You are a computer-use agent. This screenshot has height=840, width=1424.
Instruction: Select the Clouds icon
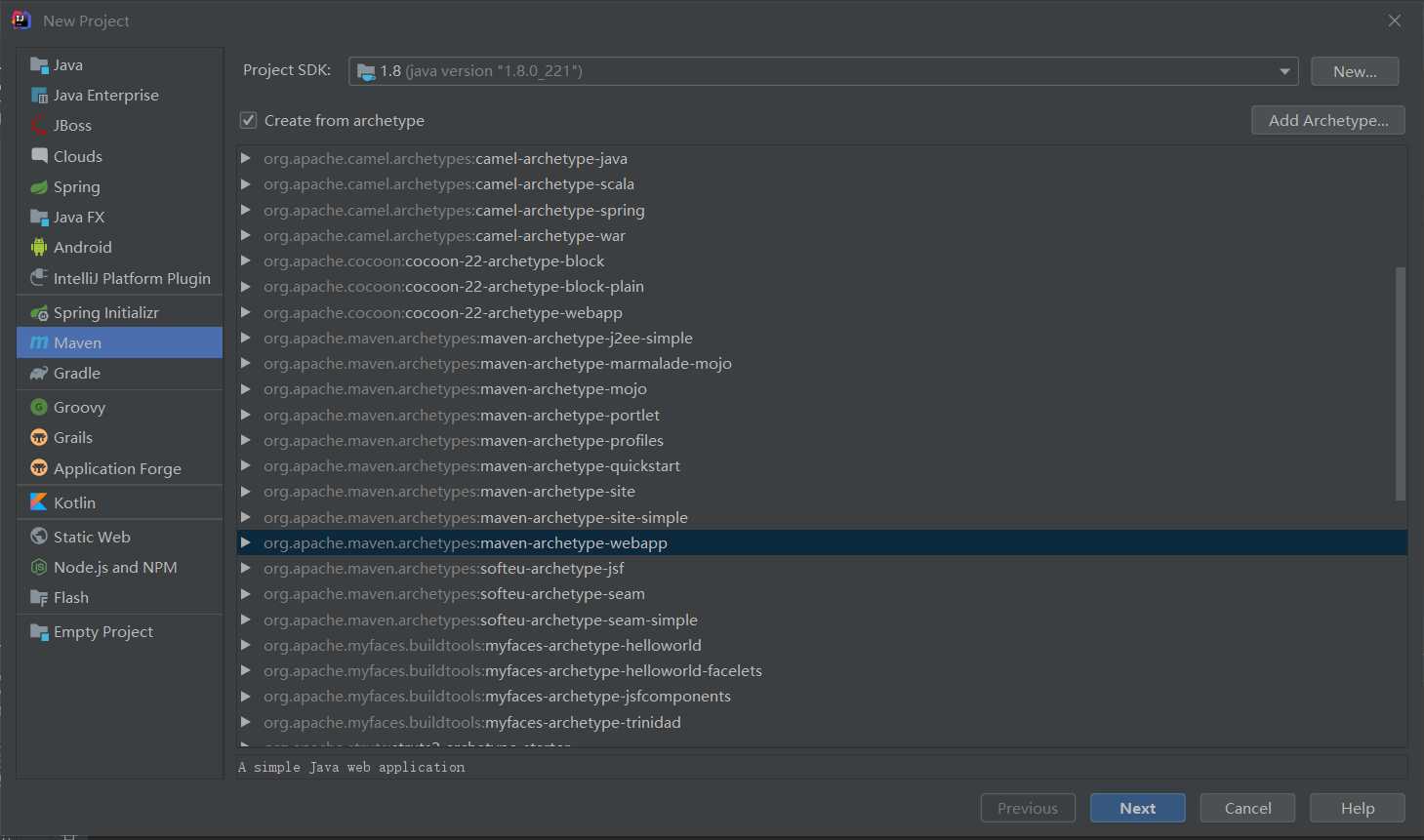click(x=39, y=156)
